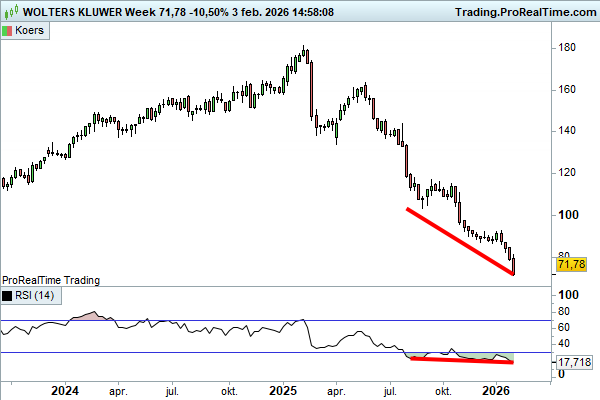The height and width of the screenshot is (400, 600).
Task: Click the 2025 time axis label
Action: [x=283, y=391]
